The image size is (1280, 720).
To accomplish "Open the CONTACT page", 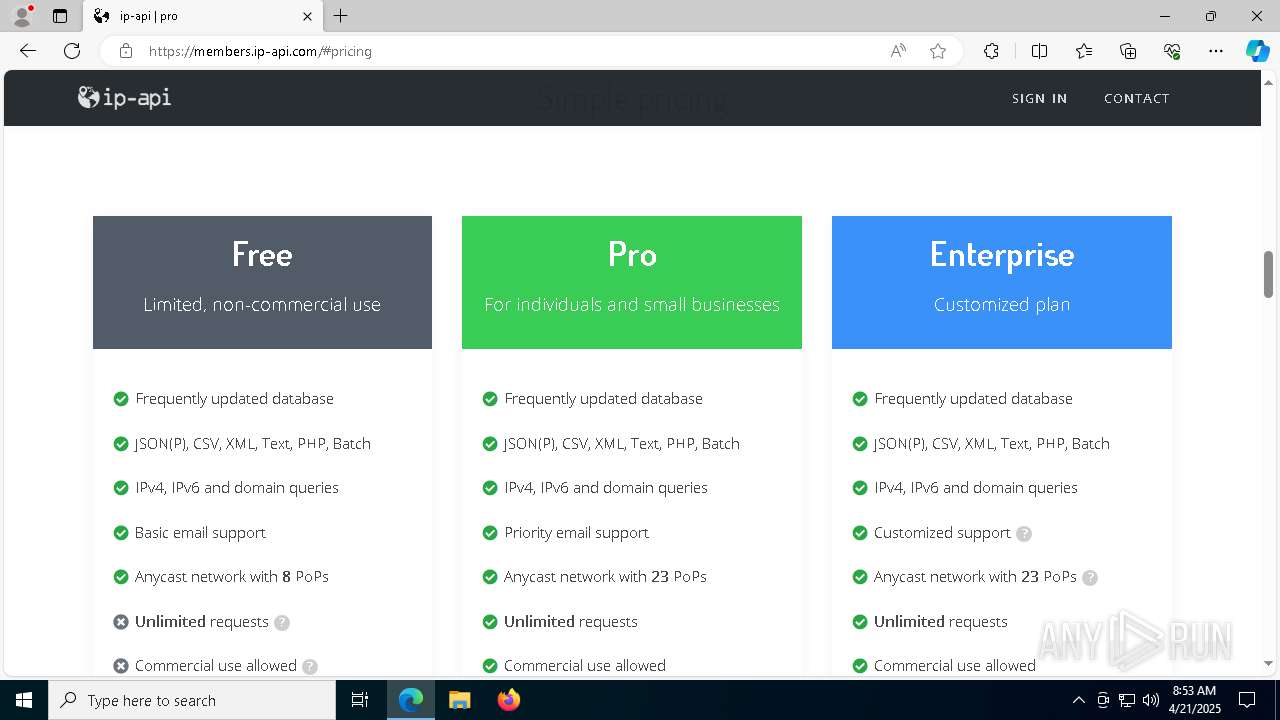I will point(1136,98).
